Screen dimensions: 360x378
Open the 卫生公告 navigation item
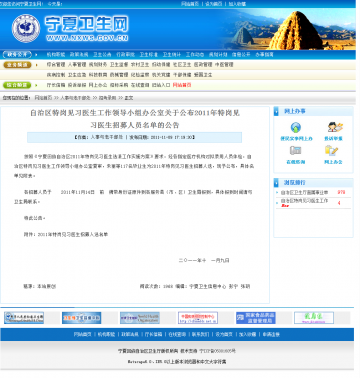click(102, 54)
